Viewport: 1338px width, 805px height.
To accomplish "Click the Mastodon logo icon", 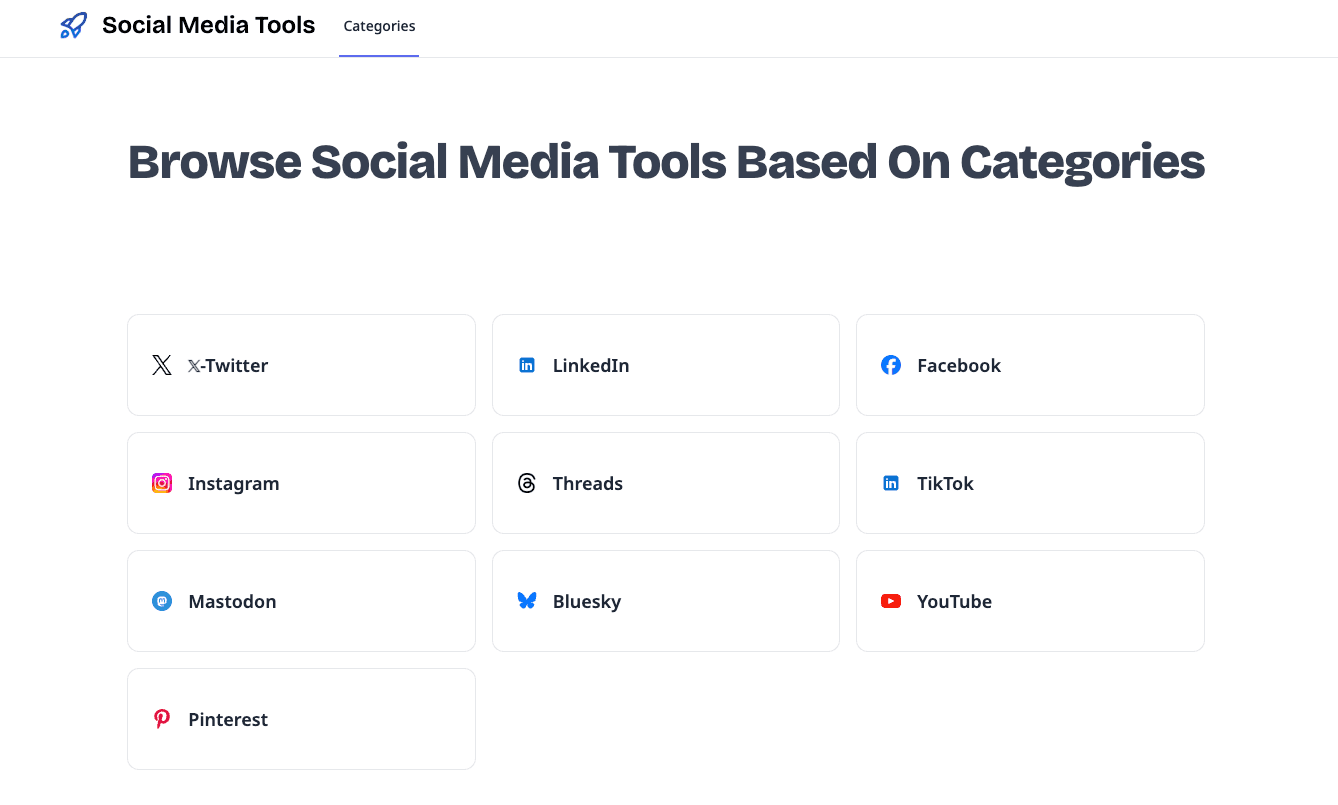I will 162,601.
